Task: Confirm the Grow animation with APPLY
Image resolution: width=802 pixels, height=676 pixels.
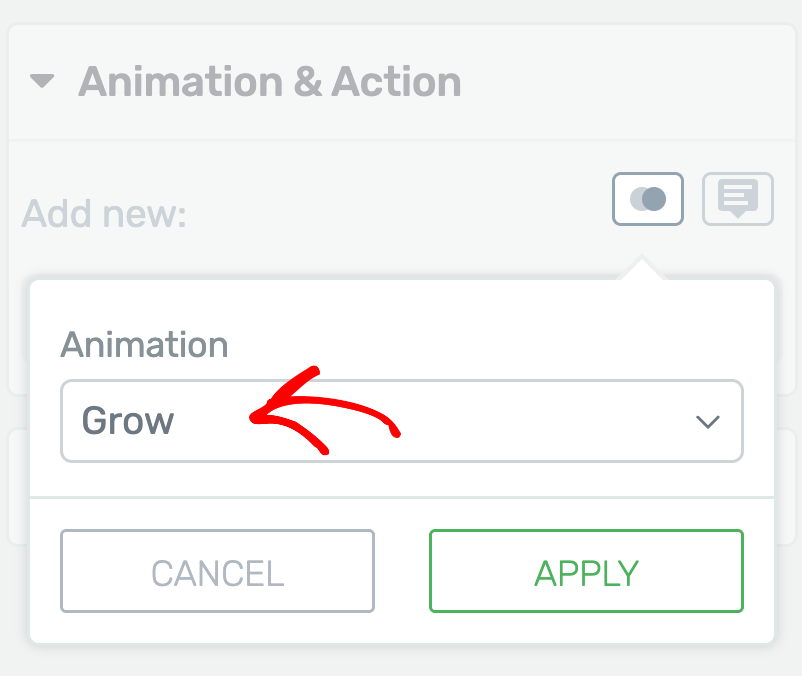Action: point(586,571)
